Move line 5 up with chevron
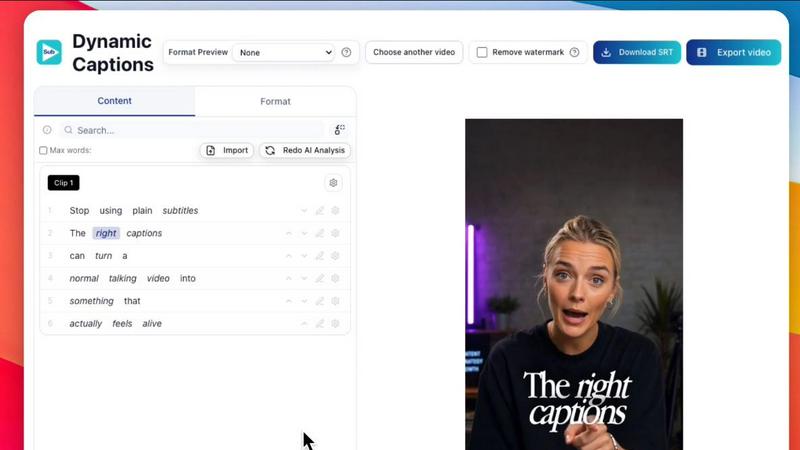Viewport: 800px width, 450px height. pyautogui.click(x=289, y=301)
